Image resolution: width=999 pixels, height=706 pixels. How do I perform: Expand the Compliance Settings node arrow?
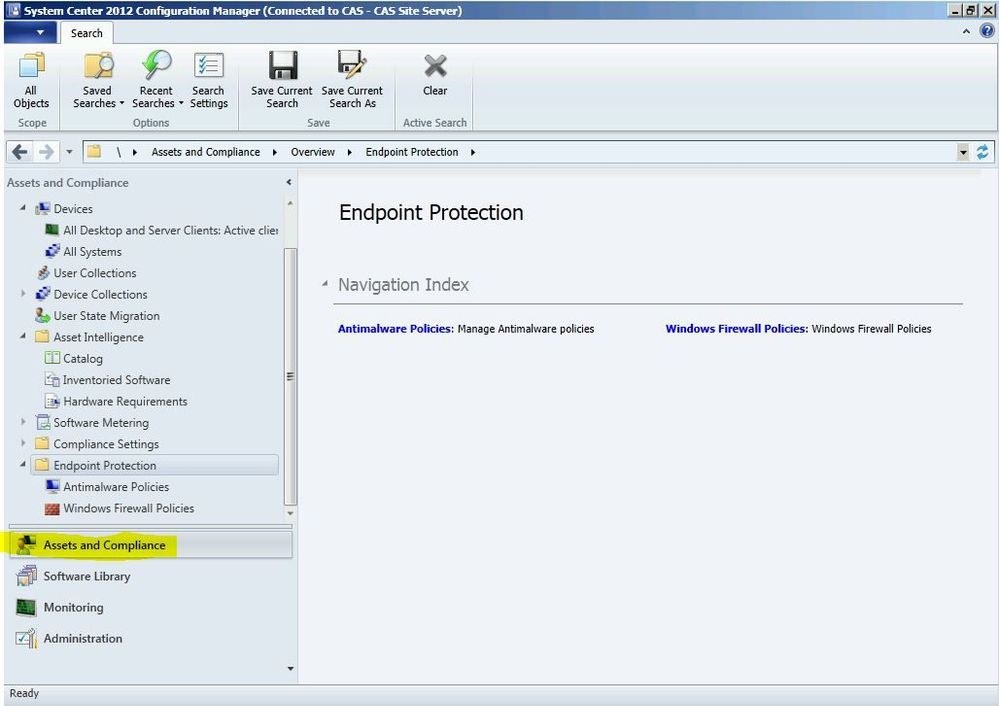click(x=23, y=443)
